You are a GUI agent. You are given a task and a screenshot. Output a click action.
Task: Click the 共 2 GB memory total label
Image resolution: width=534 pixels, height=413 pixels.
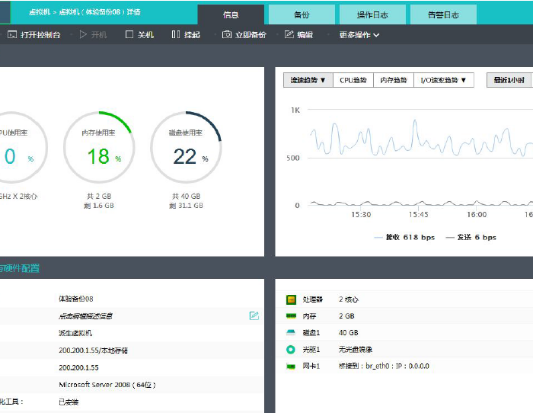(99, 196)
